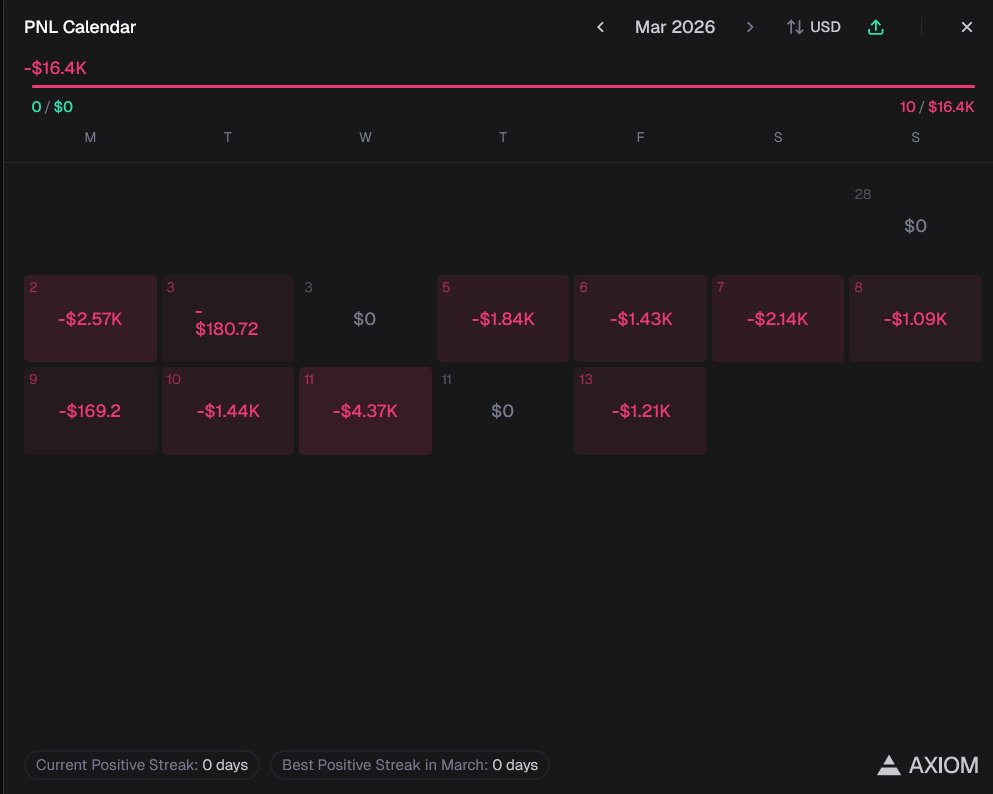Click the -$16.4K total PNL value
The width and height of the screenshot is (993, 794).
55,68
